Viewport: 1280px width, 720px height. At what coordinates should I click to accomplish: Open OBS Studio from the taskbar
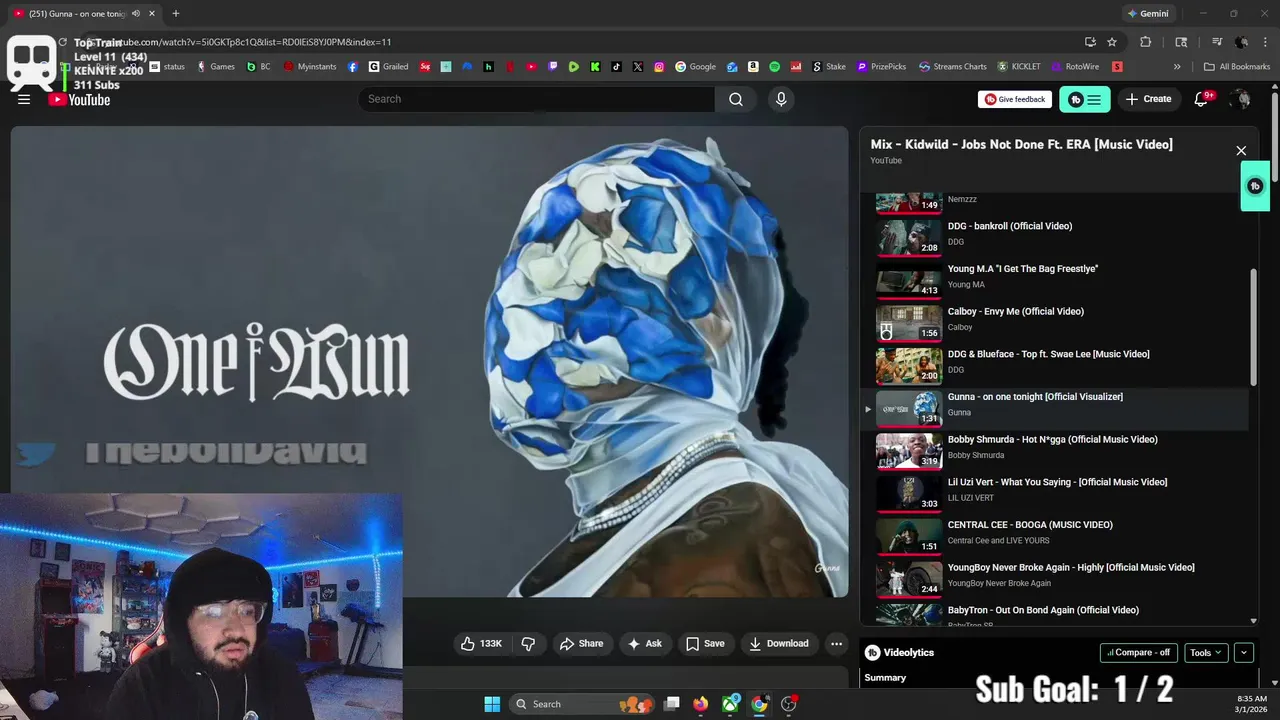(x=789, y=704)
